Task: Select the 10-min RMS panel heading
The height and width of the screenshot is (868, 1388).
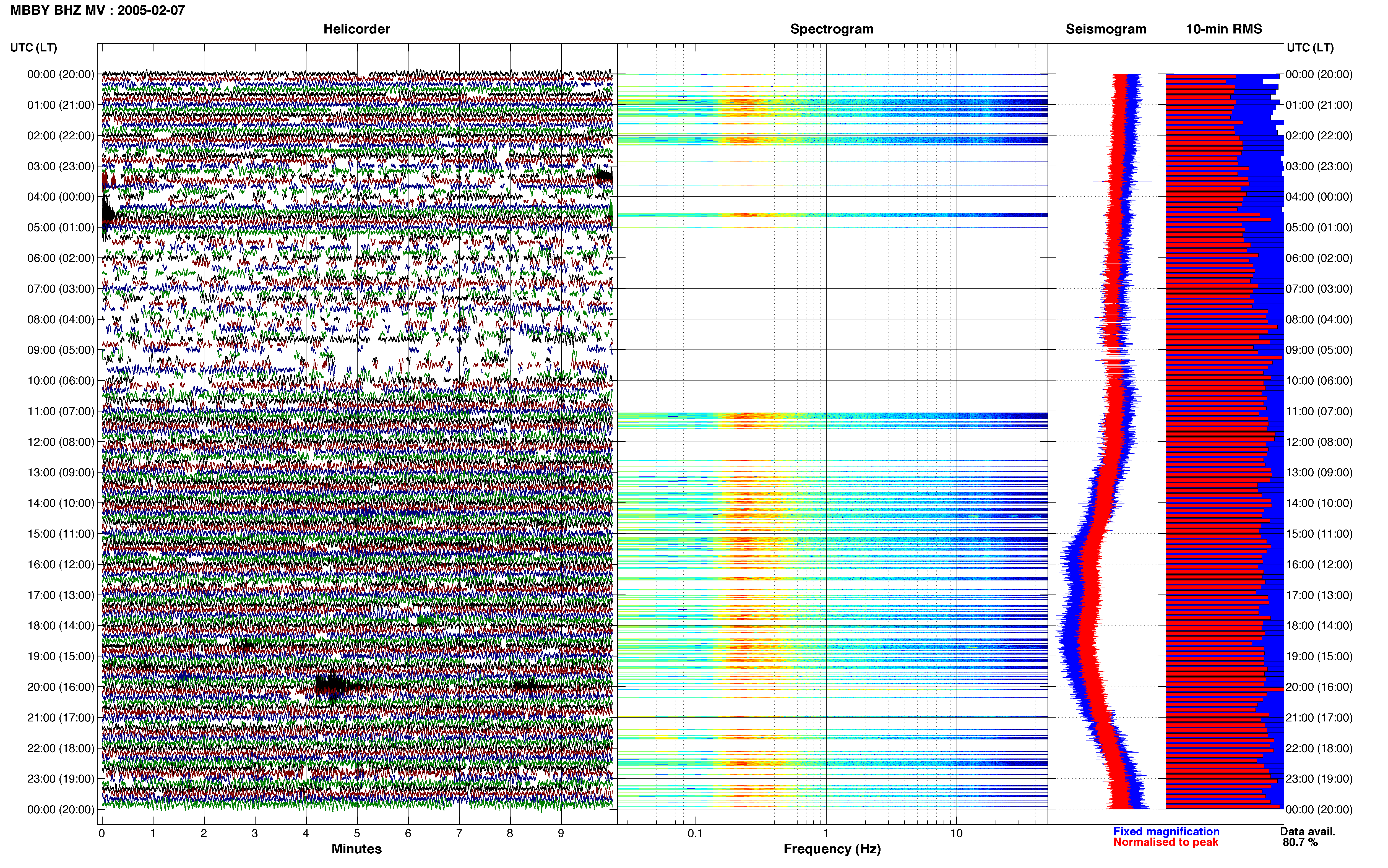Action: point(1224,29)
